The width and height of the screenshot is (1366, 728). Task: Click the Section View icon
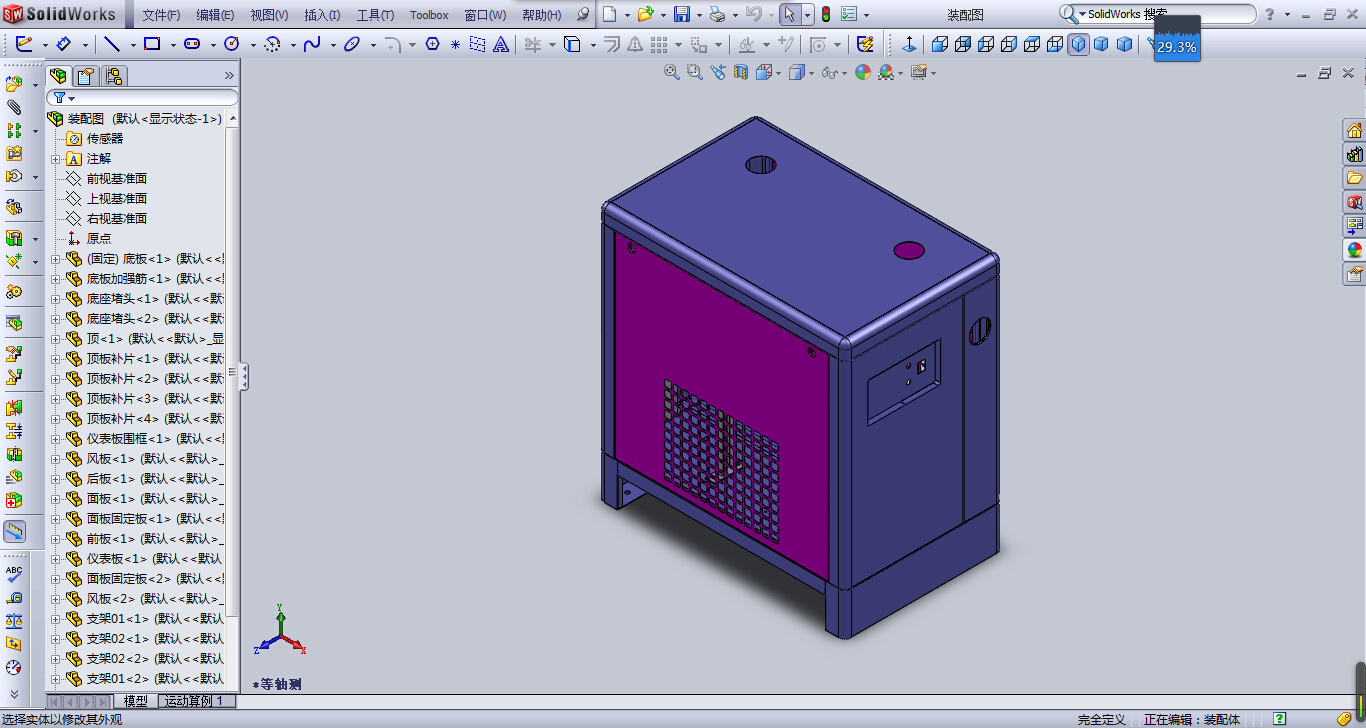(x=741, y=72)
